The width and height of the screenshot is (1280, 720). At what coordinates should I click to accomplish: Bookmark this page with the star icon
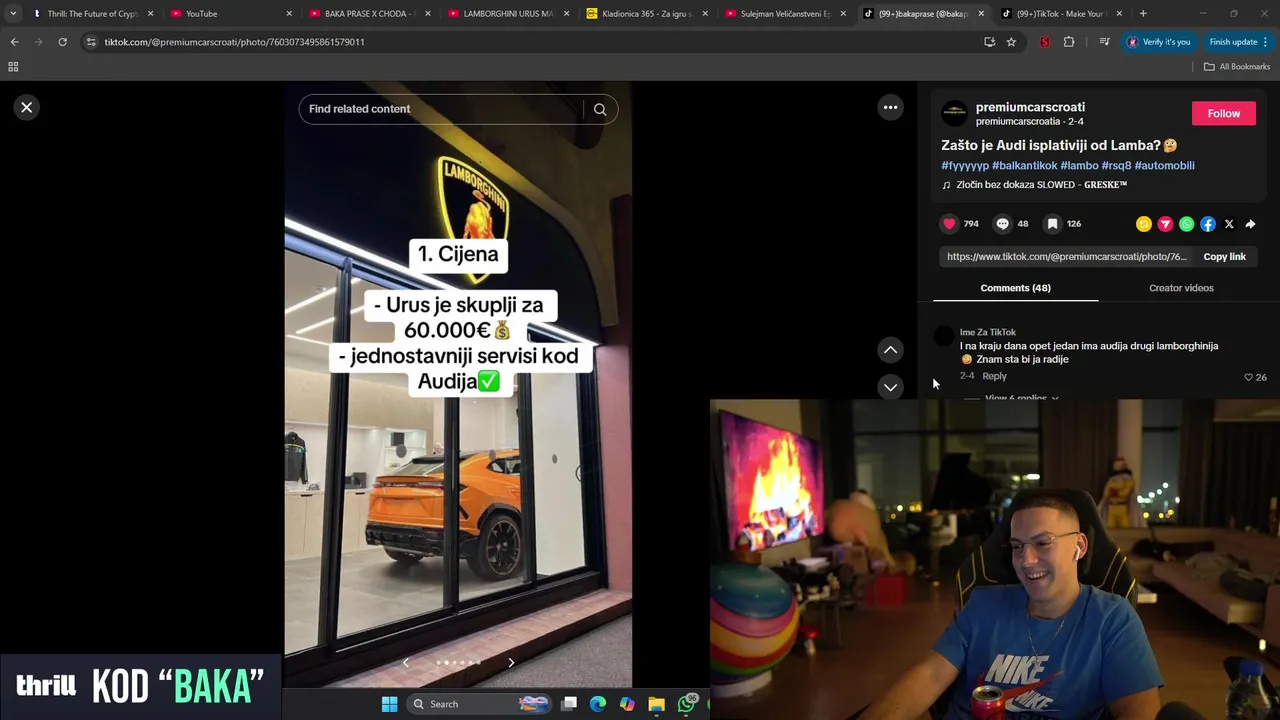[x=1011, y=42]
